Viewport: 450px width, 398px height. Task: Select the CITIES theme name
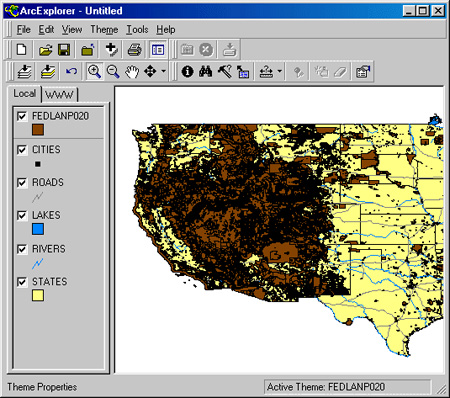coord(46,149)
